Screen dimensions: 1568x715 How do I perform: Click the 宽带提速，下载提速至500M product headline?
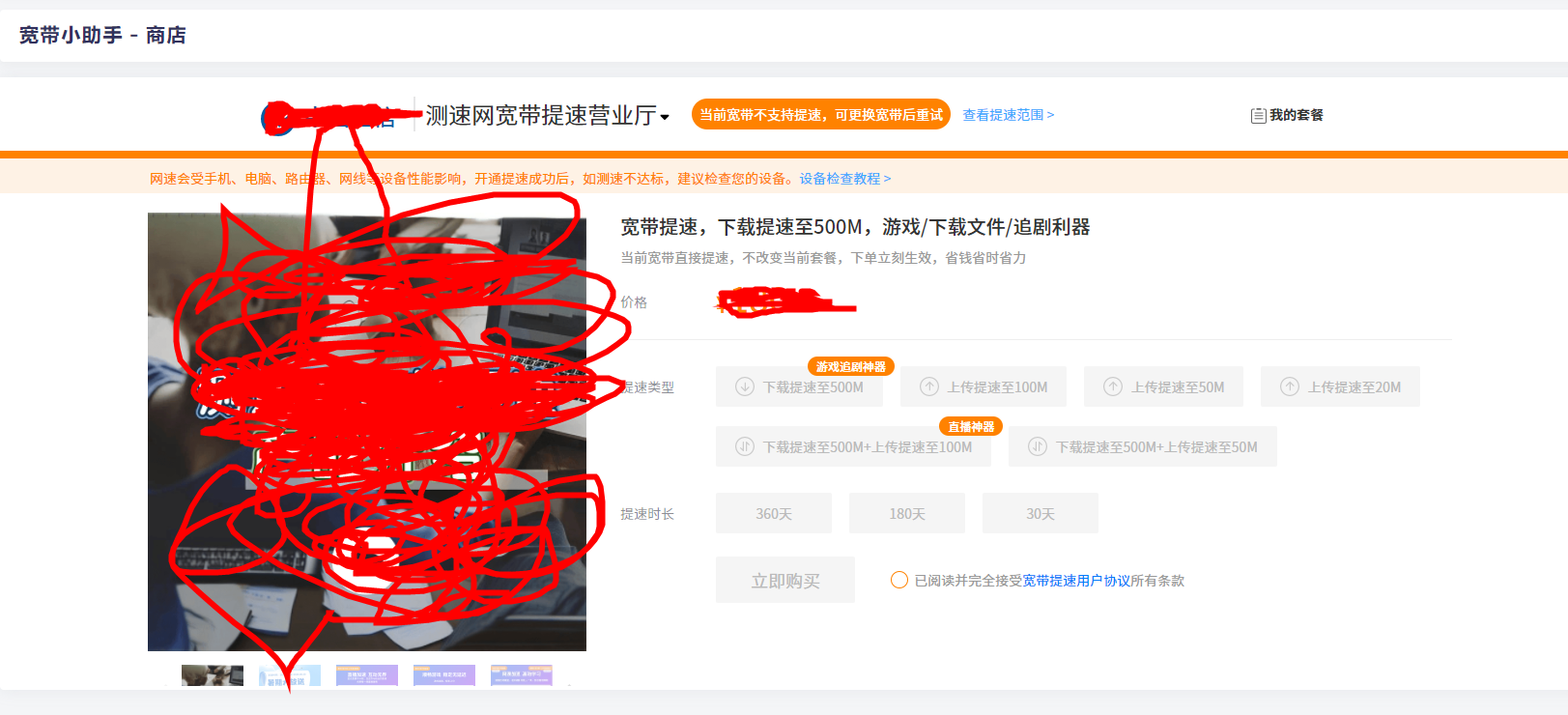point(855,227)
